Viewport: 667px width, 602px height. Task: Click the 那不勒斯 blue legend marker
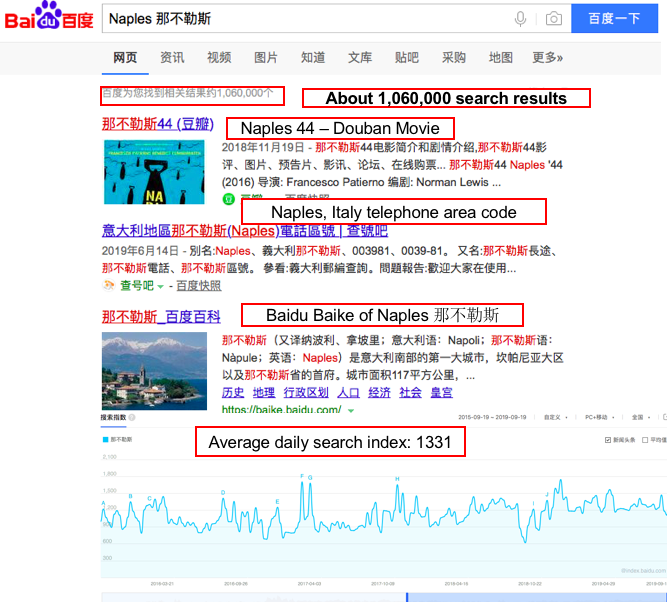105,439
